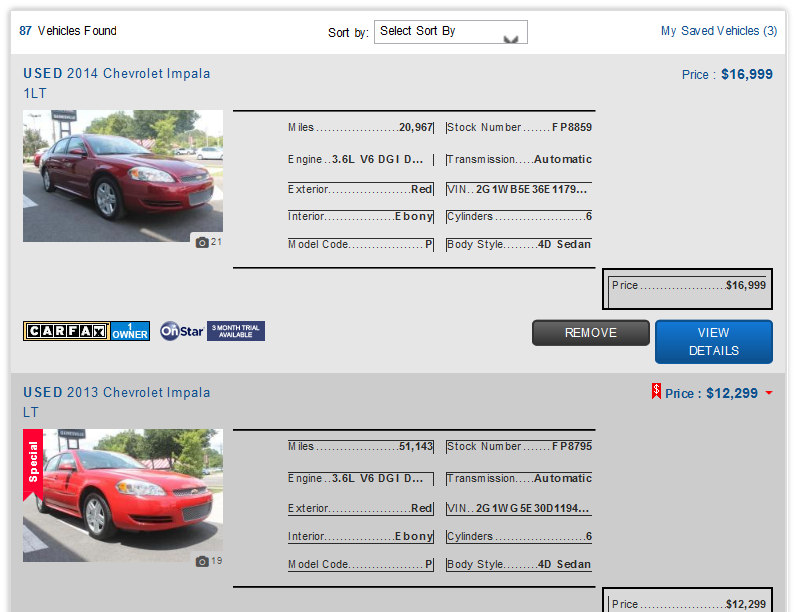Expand the red price arrow next to $12,299
The image size is (810, 612).
(x=768, y=393)
